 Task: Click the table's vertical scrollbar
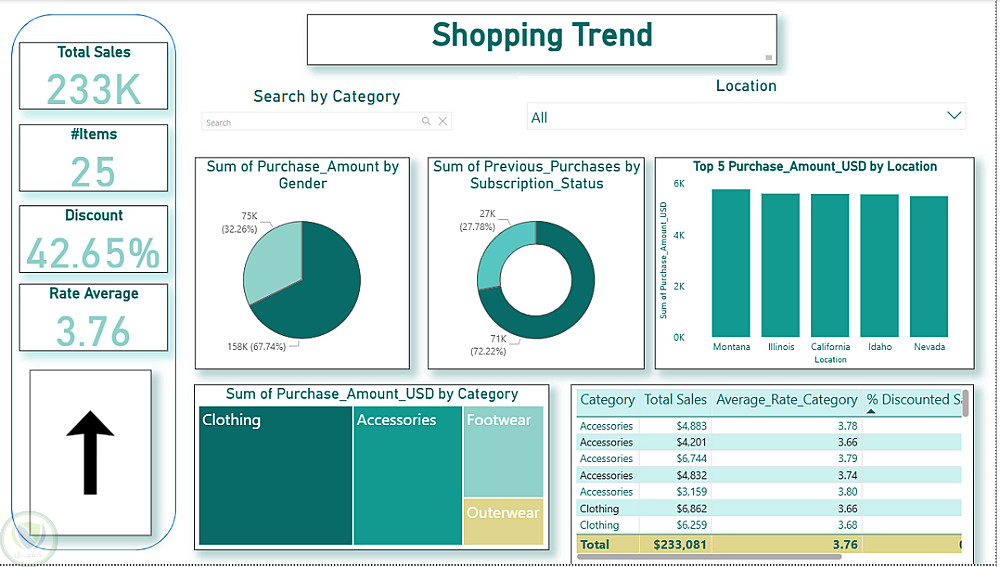click(x=966, y=404)
